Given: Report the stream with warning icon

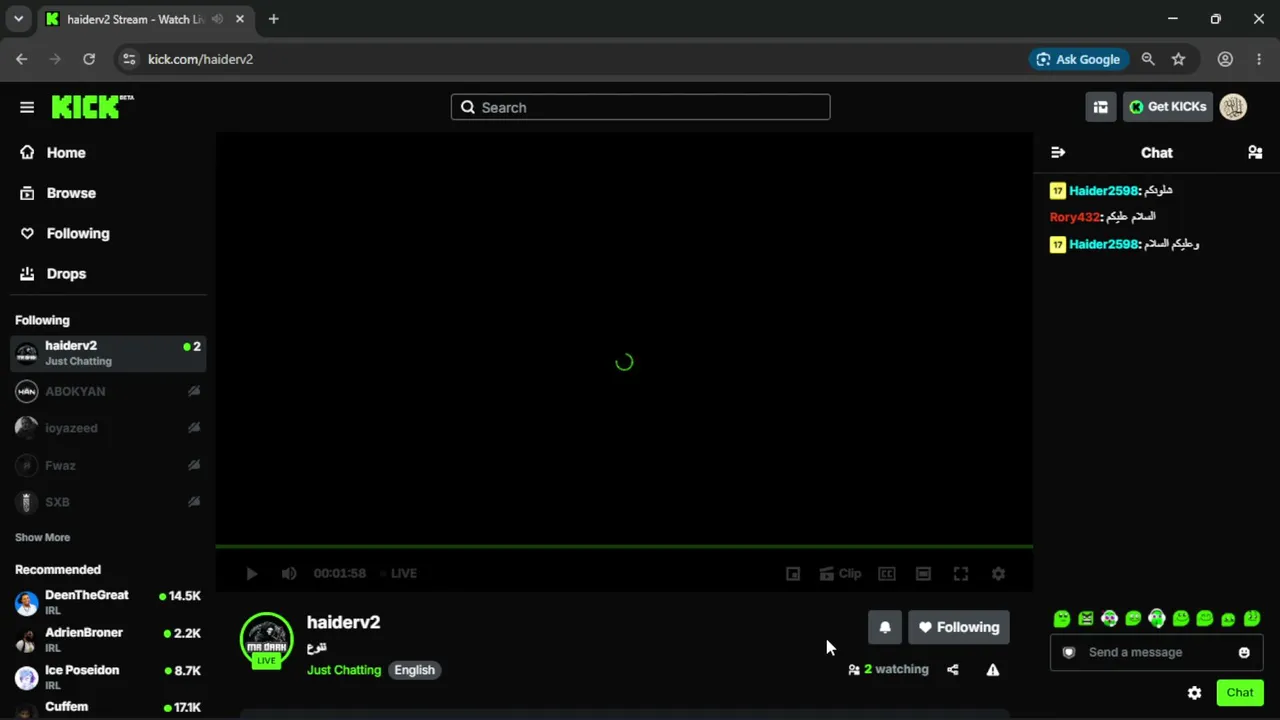Looking at the screenshot, I should point(993,670).
